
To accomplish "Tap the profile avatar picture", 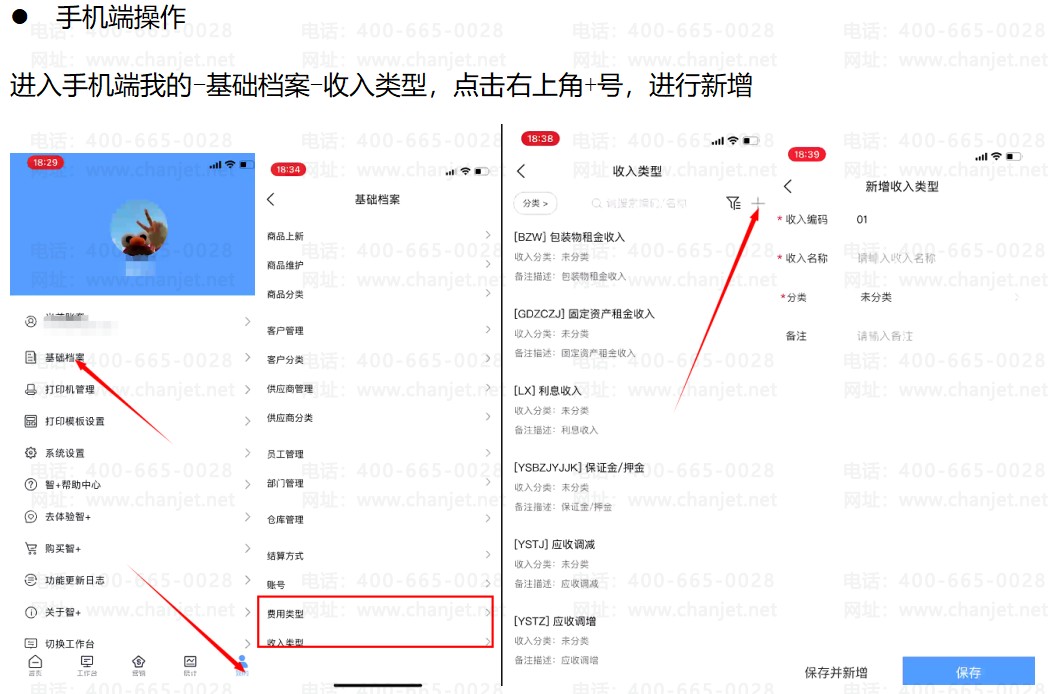I will [x=139, y=229].
